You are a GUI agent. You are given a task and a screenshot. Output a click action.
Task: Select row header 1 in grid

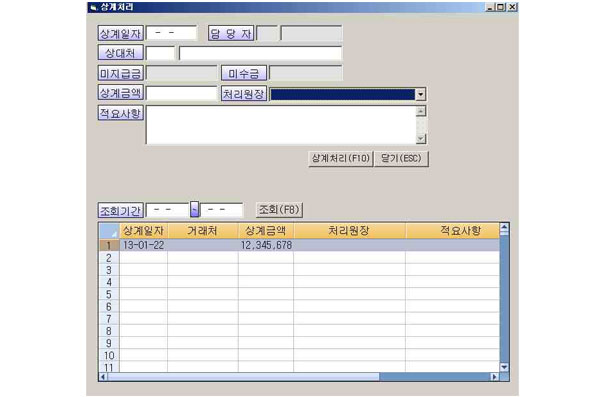[109, 245]
